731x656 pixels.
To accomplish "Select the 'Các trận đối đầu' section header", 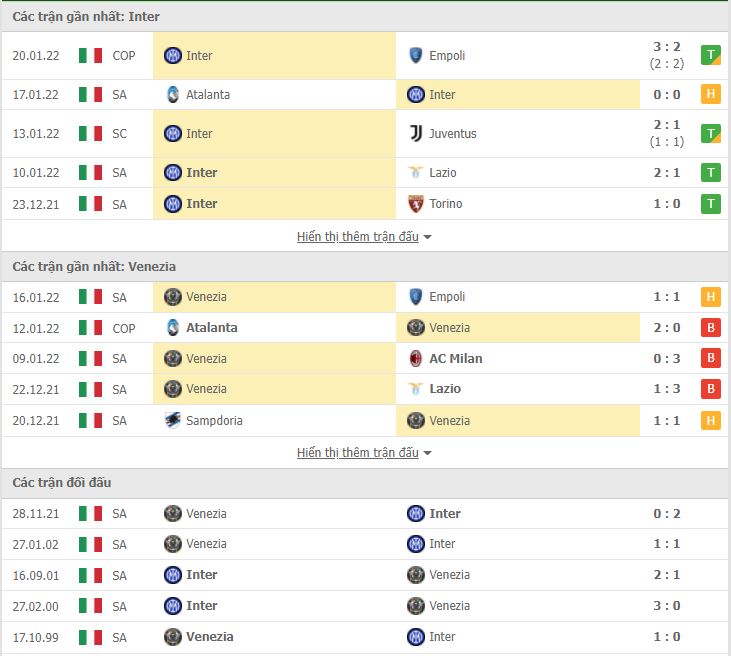I will click(62, 483).
